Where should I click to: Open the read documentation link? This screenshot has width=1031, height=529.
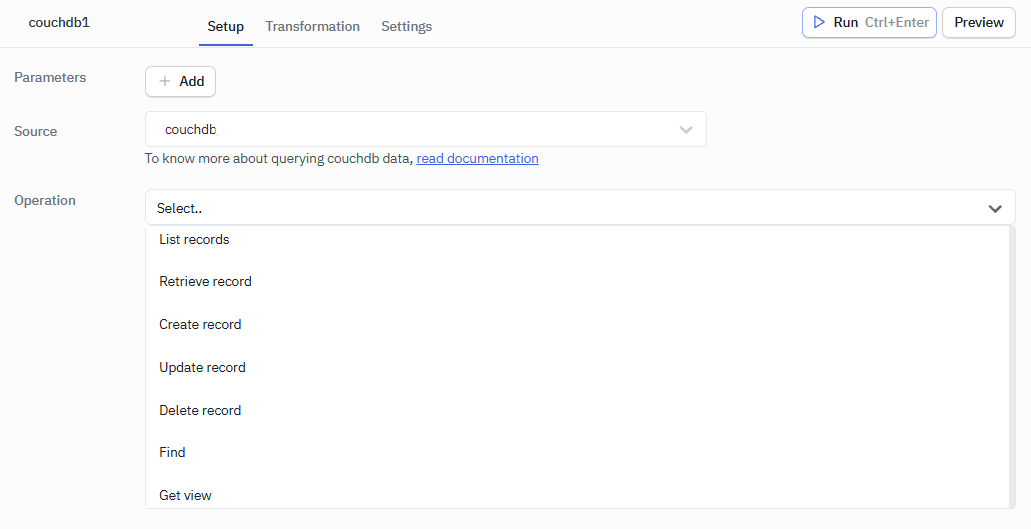(x=477, y=158)
